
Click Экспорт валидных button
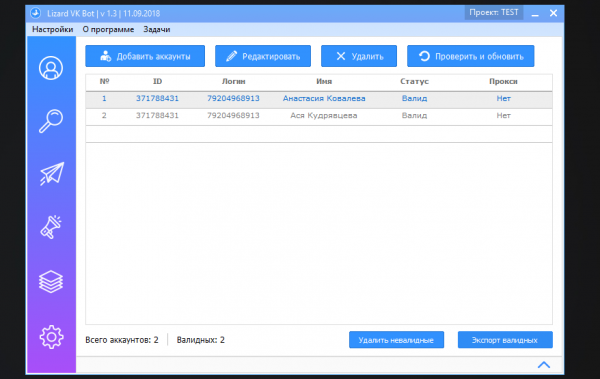coord(505,340)
